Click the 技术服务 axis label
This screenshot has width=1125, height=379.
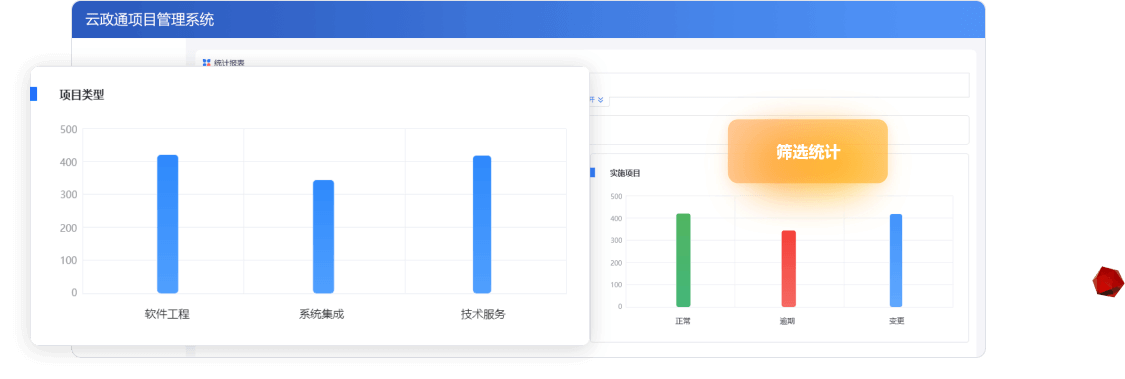[483, 314]
